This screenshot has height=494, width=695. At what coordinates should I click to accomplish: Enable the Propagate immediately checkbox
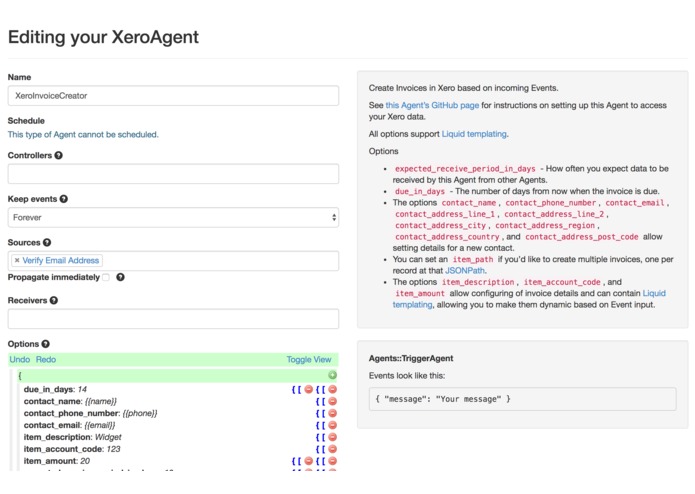coord(106,277)
